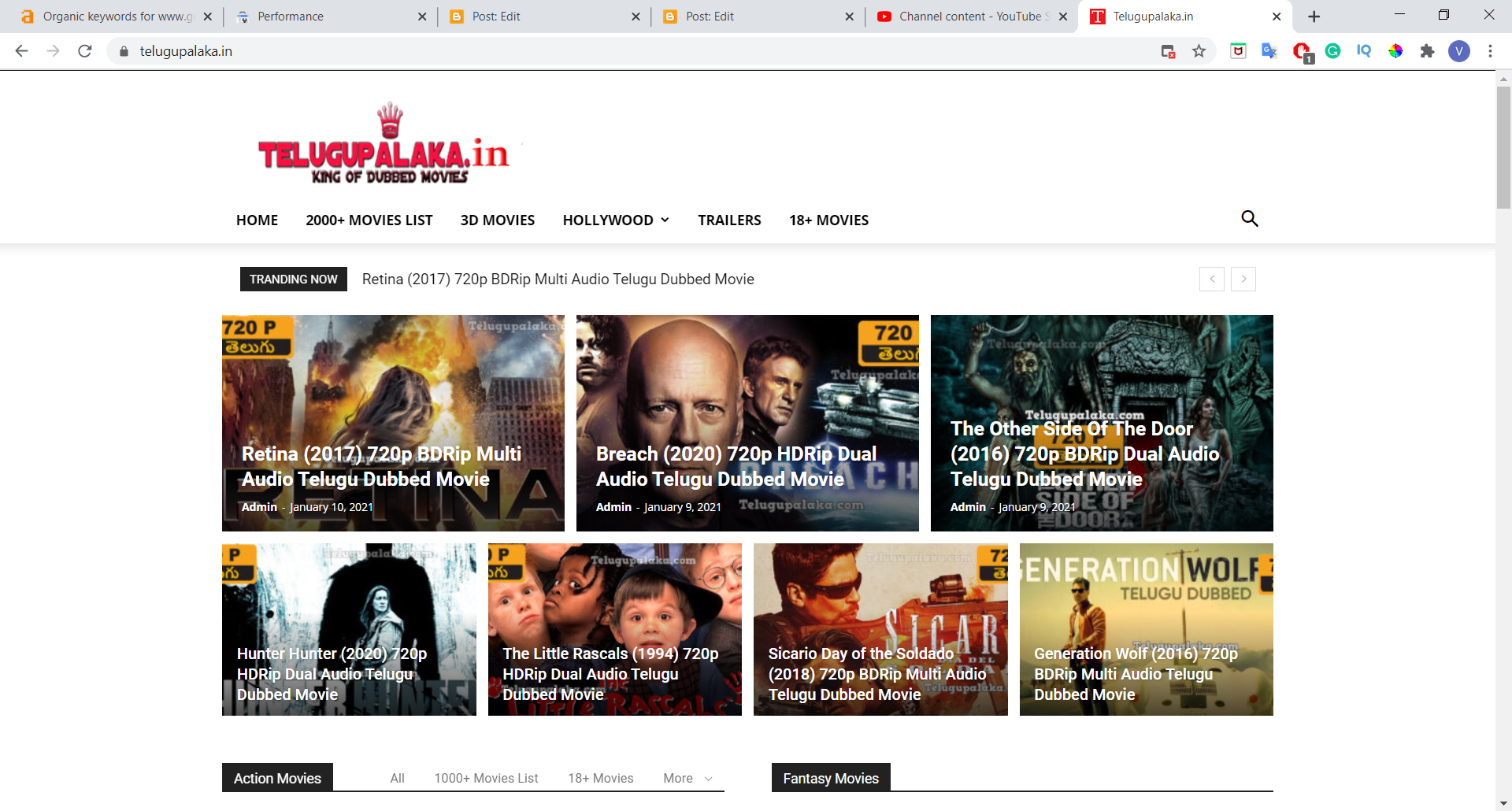Switch to Channel content YouTube tab
The image size is (1512, 811).
(x=970, y=17)
